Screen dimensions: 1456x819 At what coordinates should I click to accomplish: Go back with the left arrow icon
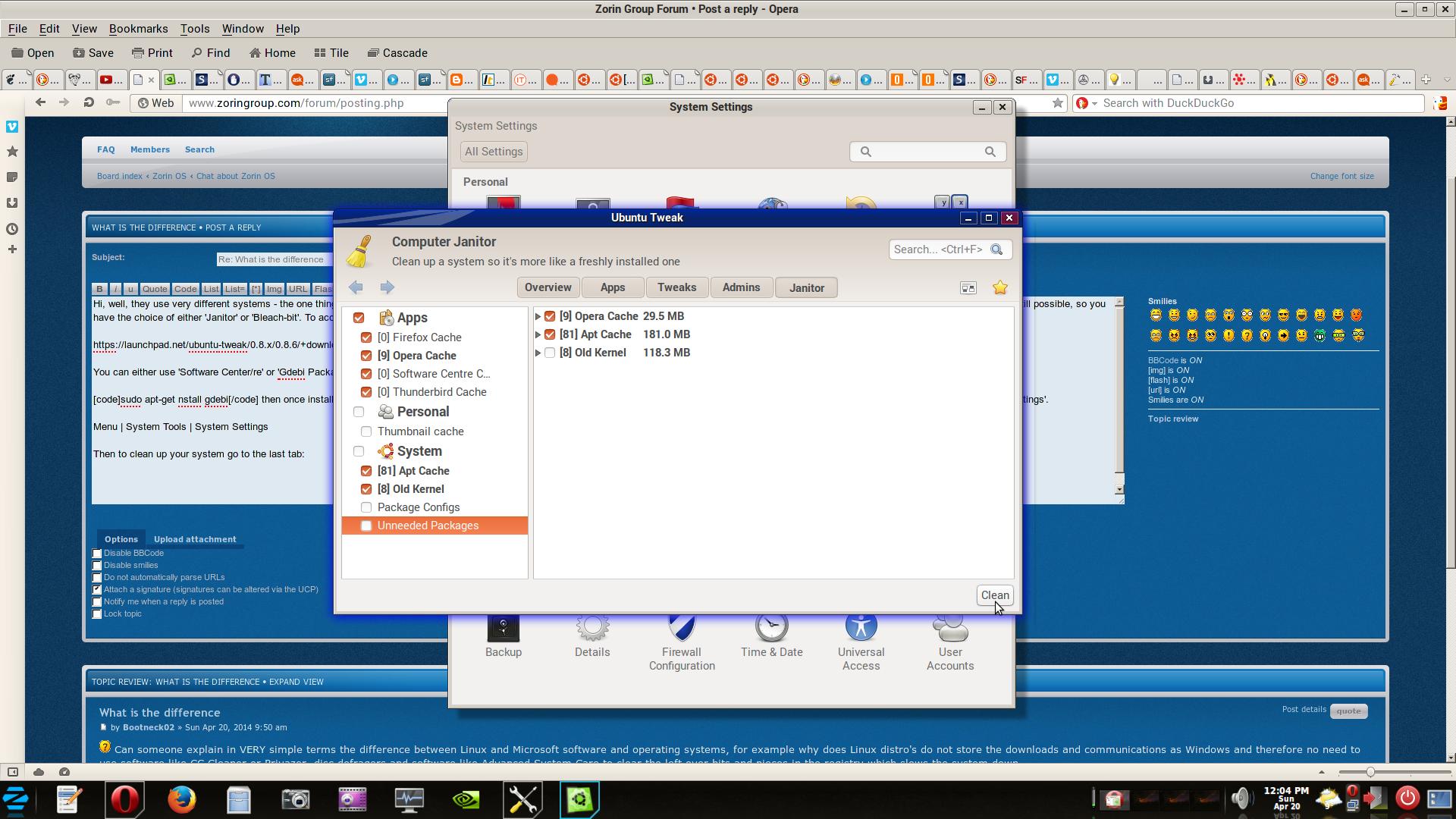pyautogui.click(x=356, y=287)
